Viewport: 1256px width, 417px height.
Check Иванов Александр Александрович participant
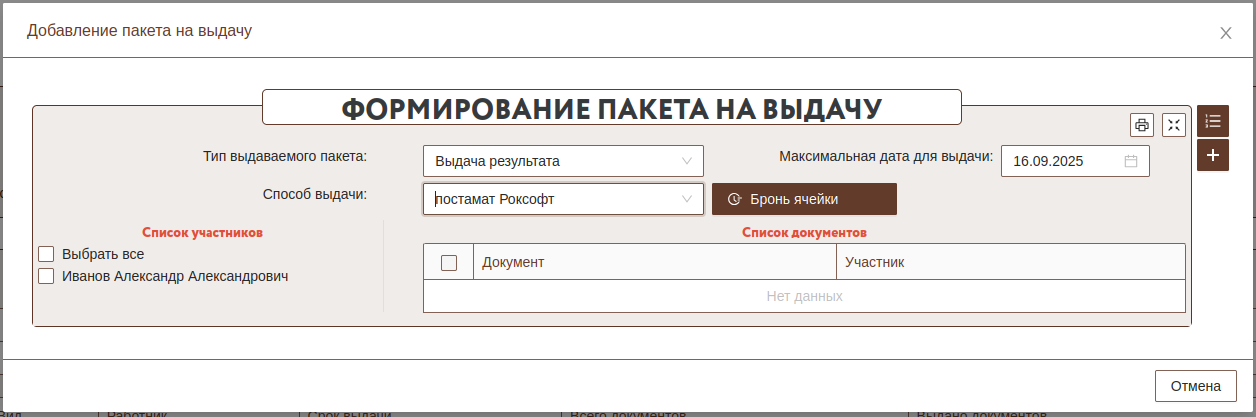point(46,276)
